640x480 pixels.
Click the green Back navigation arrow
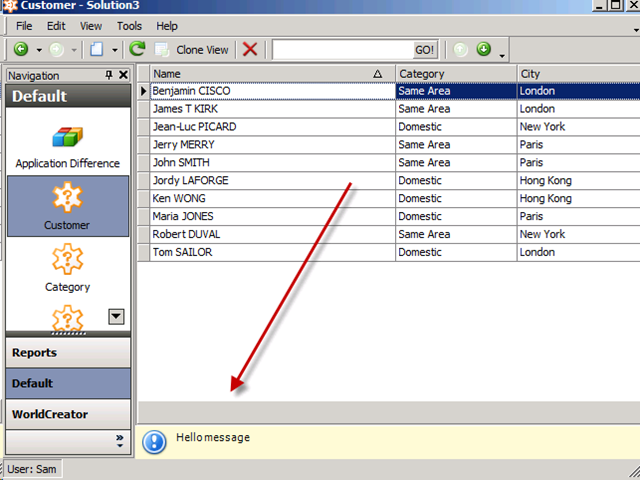point(21,49)
